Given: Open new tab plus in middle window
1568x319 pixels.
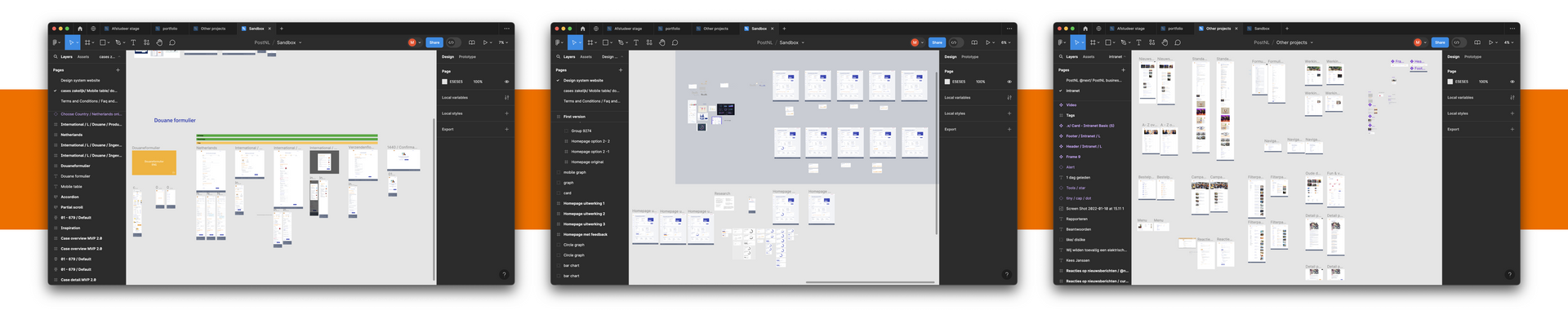Looking at the screenshot, I should pos(784,29).
